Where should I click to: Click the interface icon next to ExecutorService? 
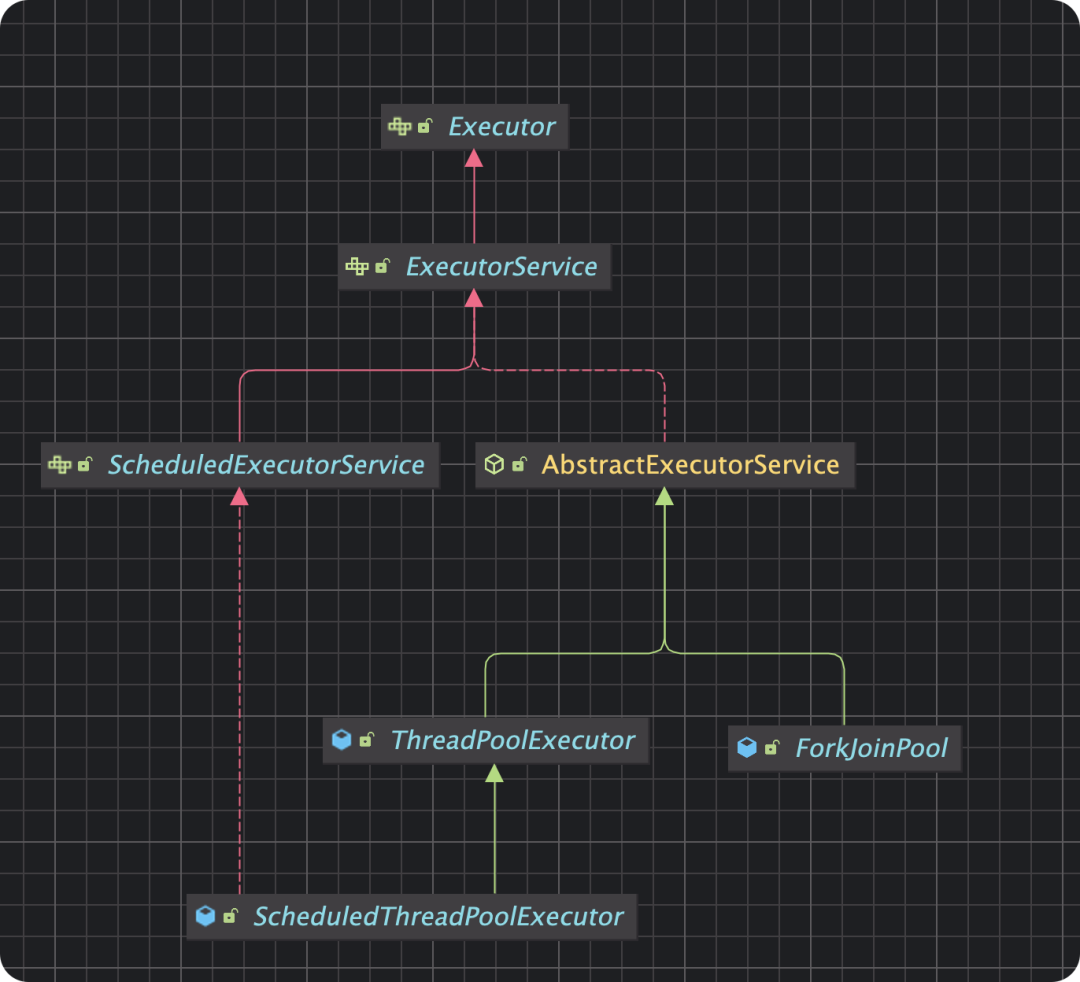click(358, 267)
